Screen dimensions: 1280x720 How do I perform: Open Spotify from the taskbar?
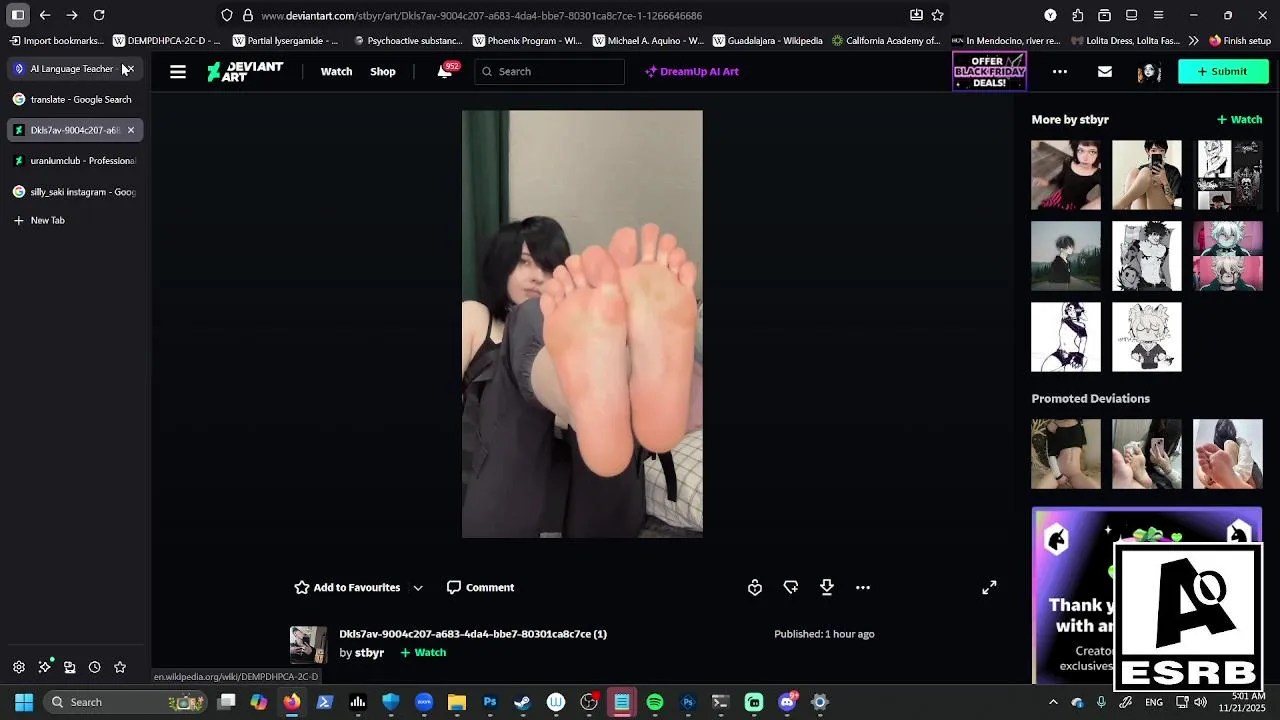pyautogui.click(x=655, y=702)
